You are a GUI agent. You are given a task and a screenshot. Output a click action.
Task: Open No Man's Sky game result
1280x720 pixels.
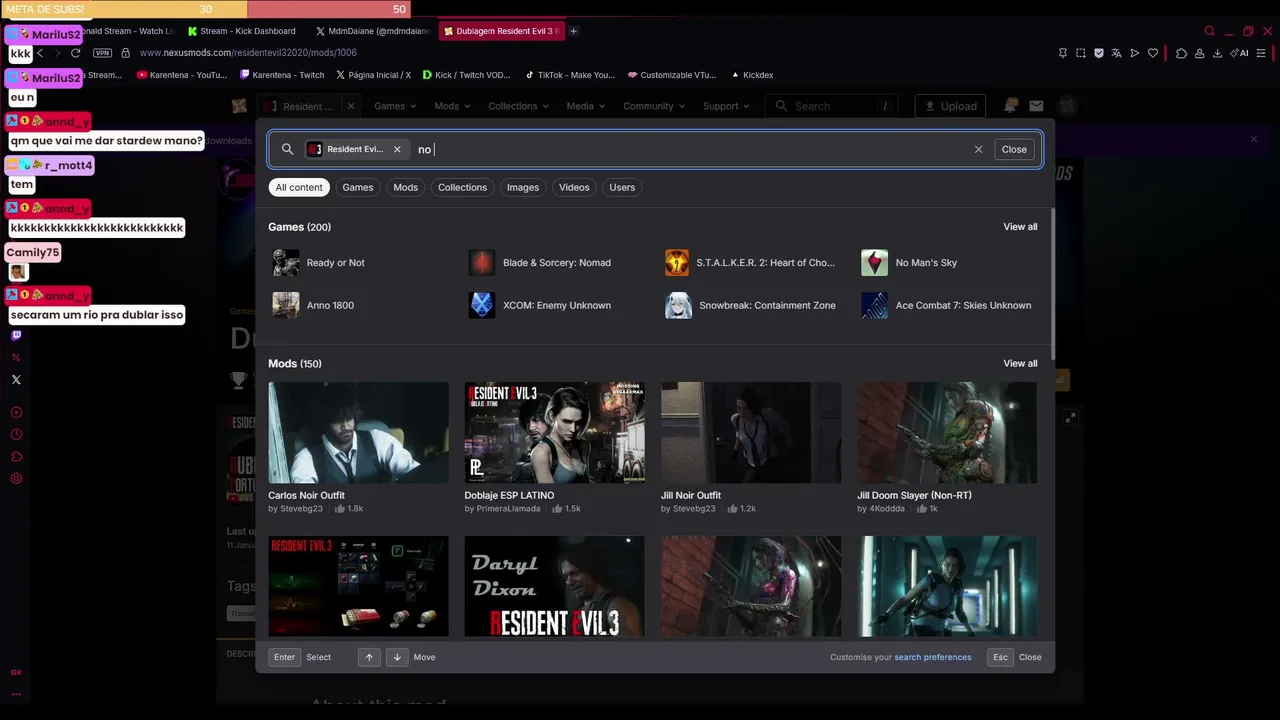(909, 263)
